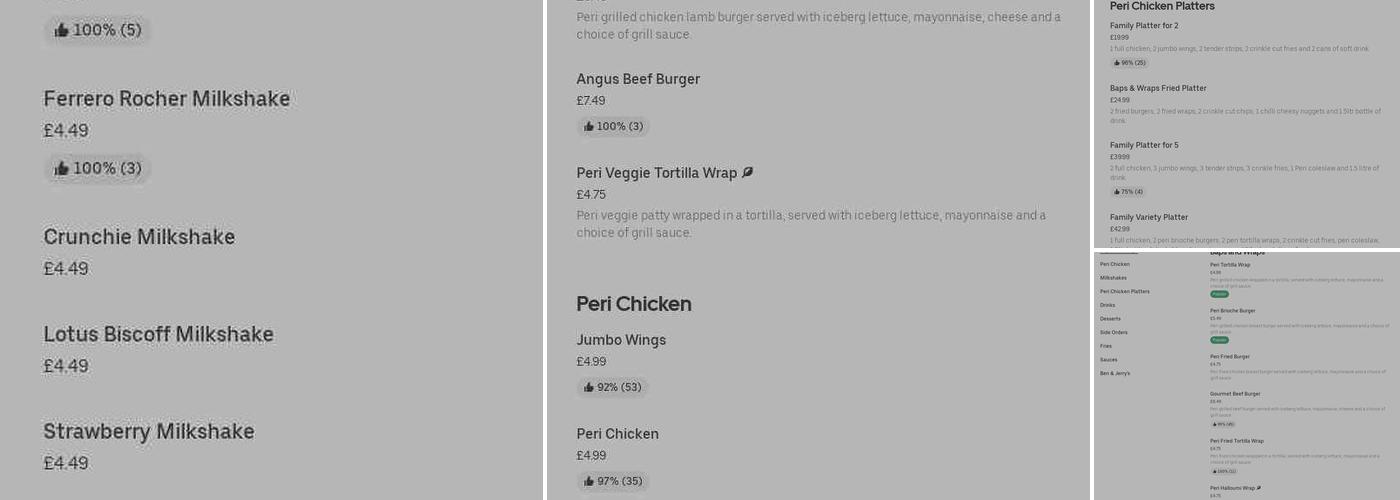Select Milkshakes in the category sidebar
This screenshot has height=500, width=1400.
(1113, 278)
